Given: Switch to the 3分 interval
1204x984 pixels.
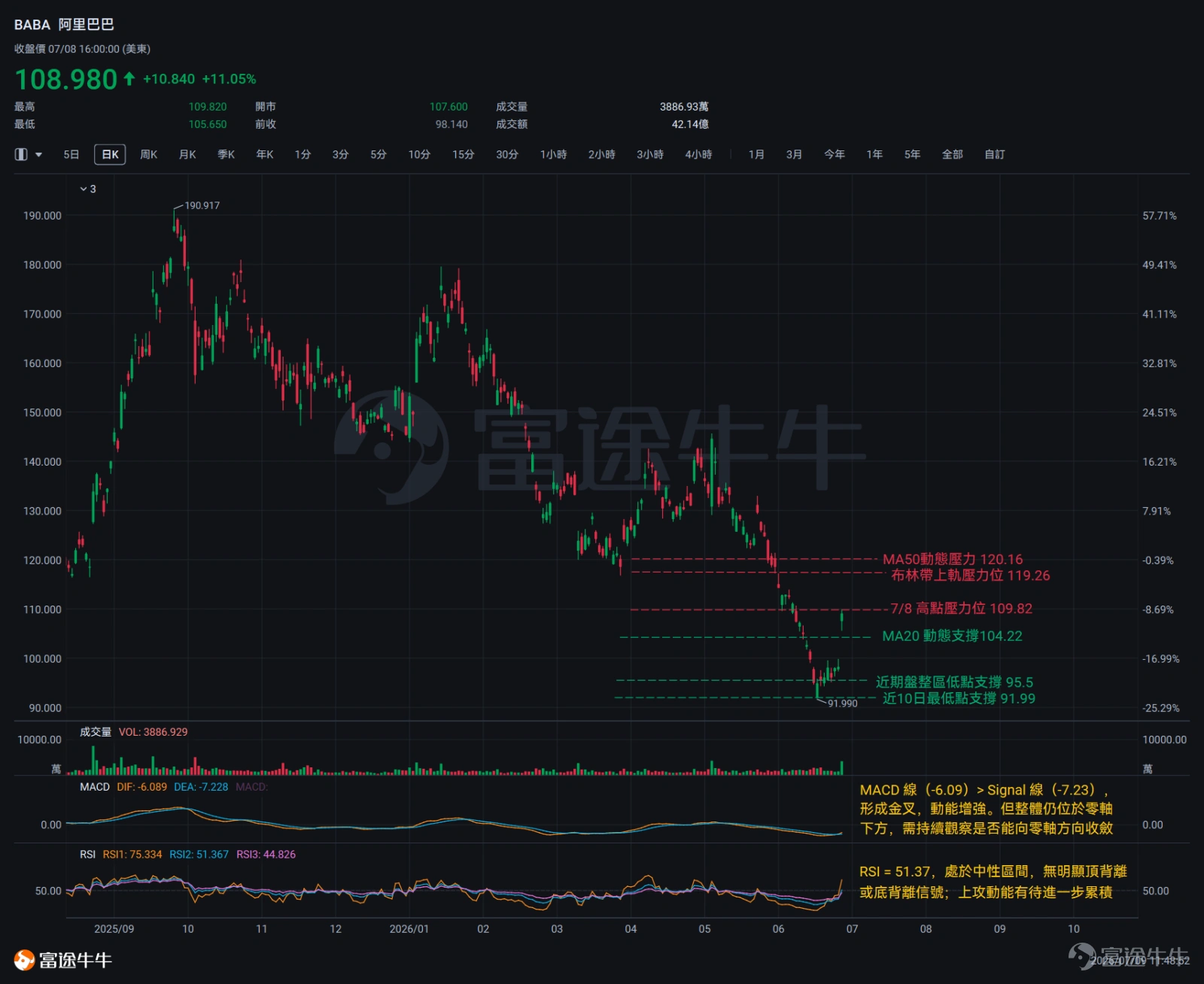Looking at the screenshot, I should click(x=341, y=154).
